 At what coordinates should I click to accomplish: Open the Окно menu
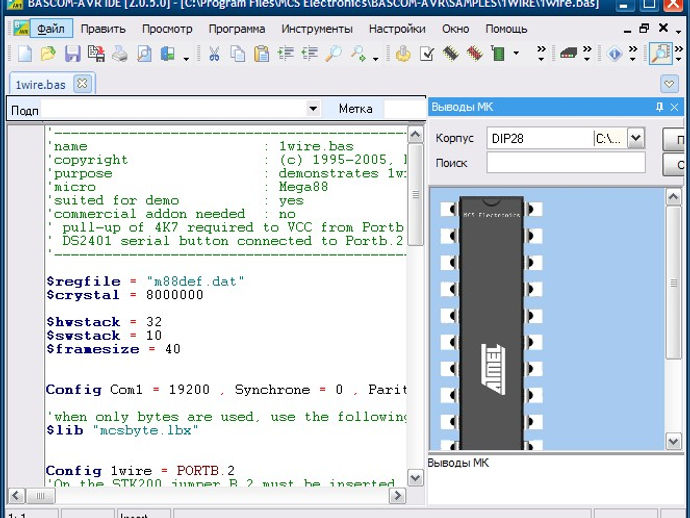tap(455, 29)
